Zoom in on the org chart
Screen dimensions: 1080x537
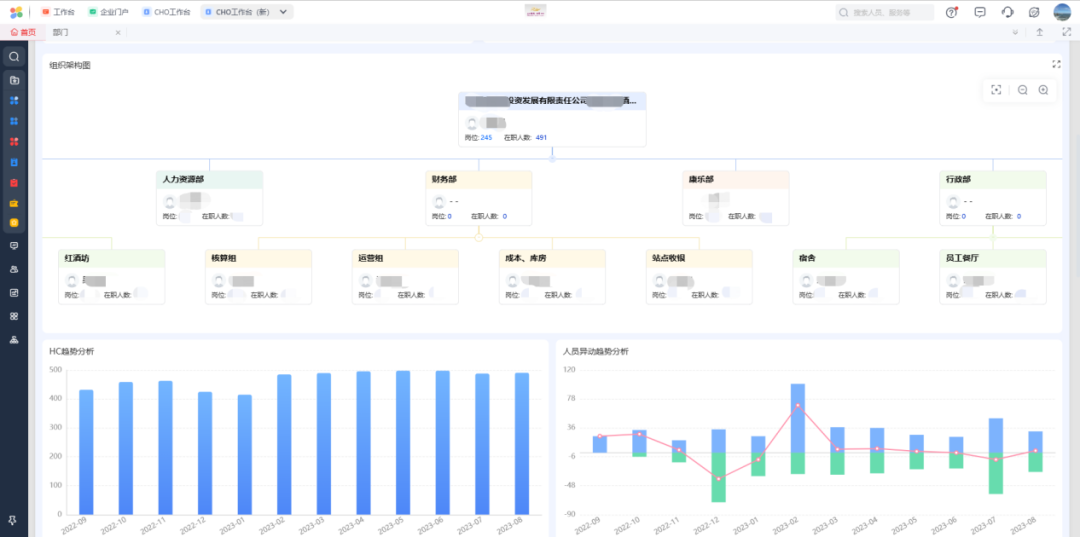1043,90
